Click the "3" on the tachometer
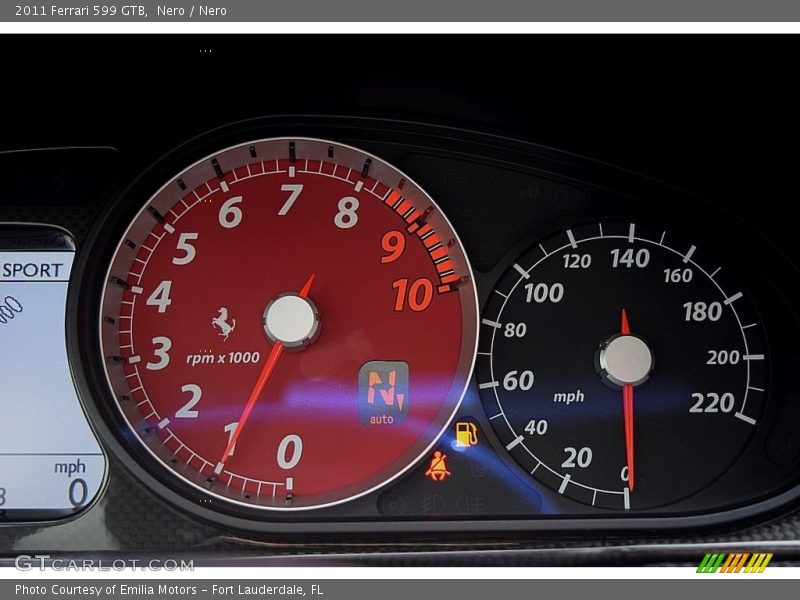800x600 pixels. coord(159,353)
